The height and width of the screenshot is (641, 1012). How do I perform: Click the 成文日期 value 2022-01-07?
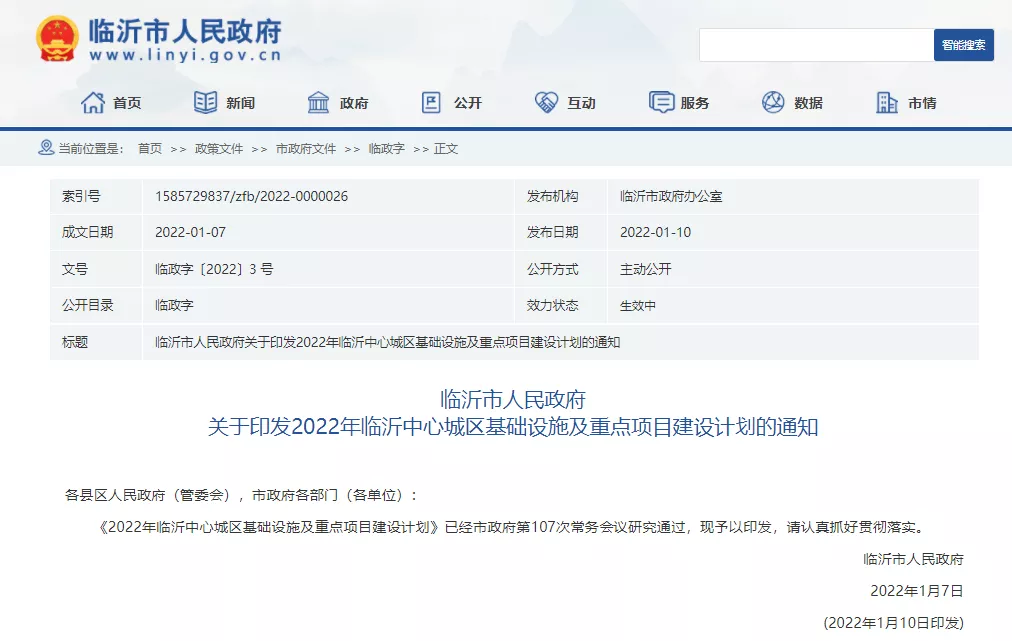[190, 232]
